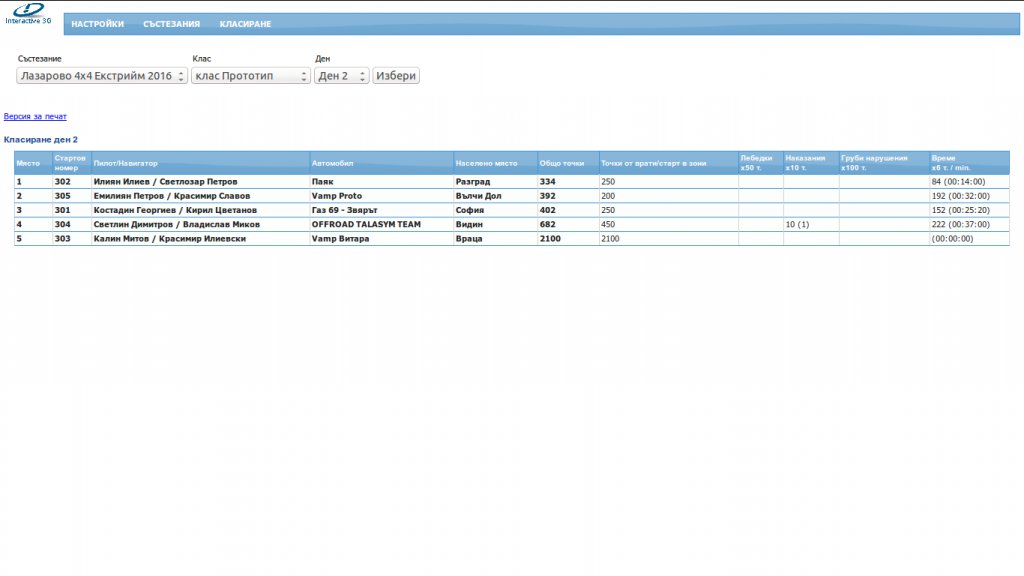Select the row Калин Митов / Красимир Илиевски

coord(512,239)
